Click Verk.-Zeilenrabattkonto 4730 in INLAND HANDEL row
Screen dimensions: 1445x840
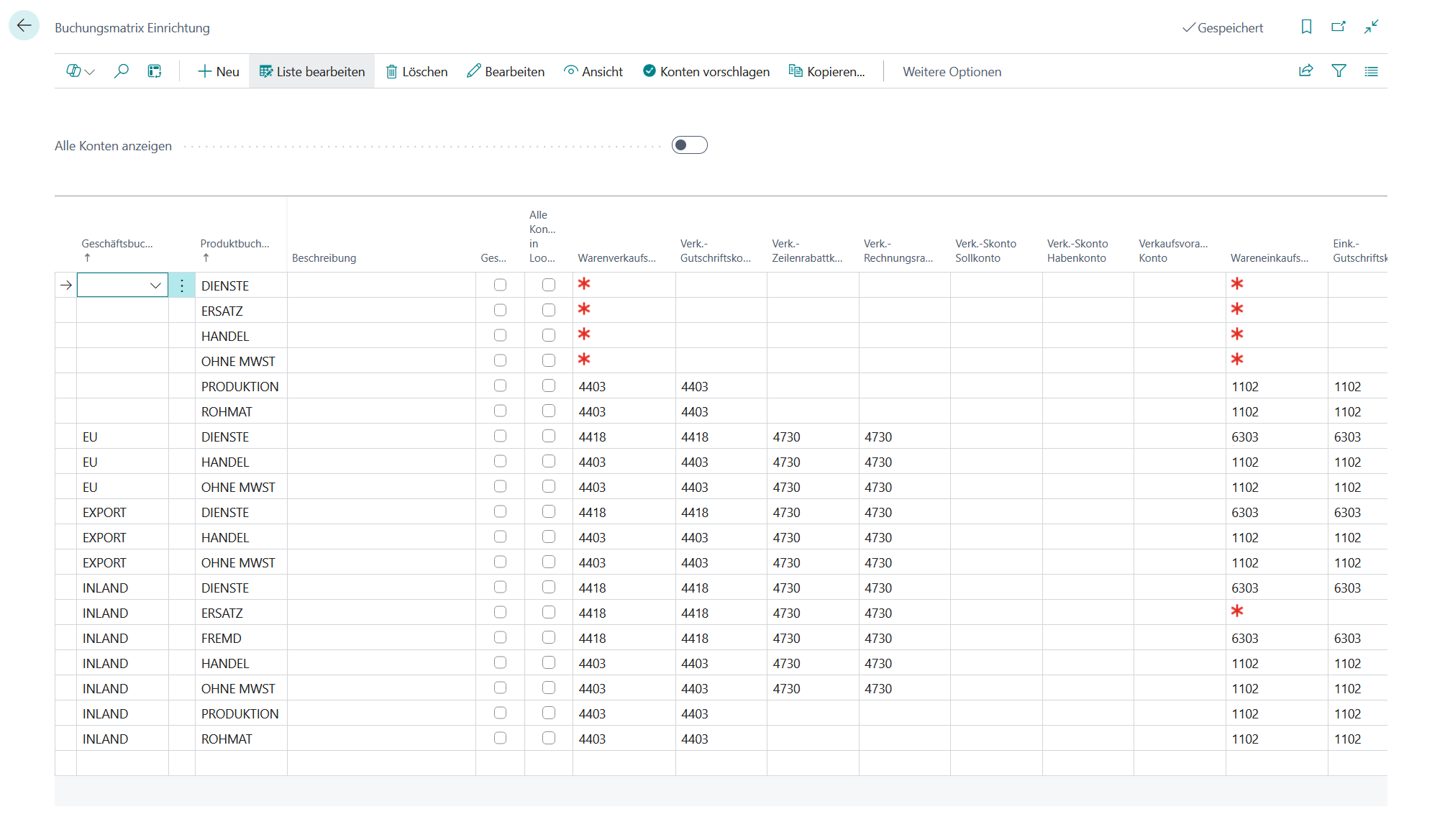[x=786, y=664]
